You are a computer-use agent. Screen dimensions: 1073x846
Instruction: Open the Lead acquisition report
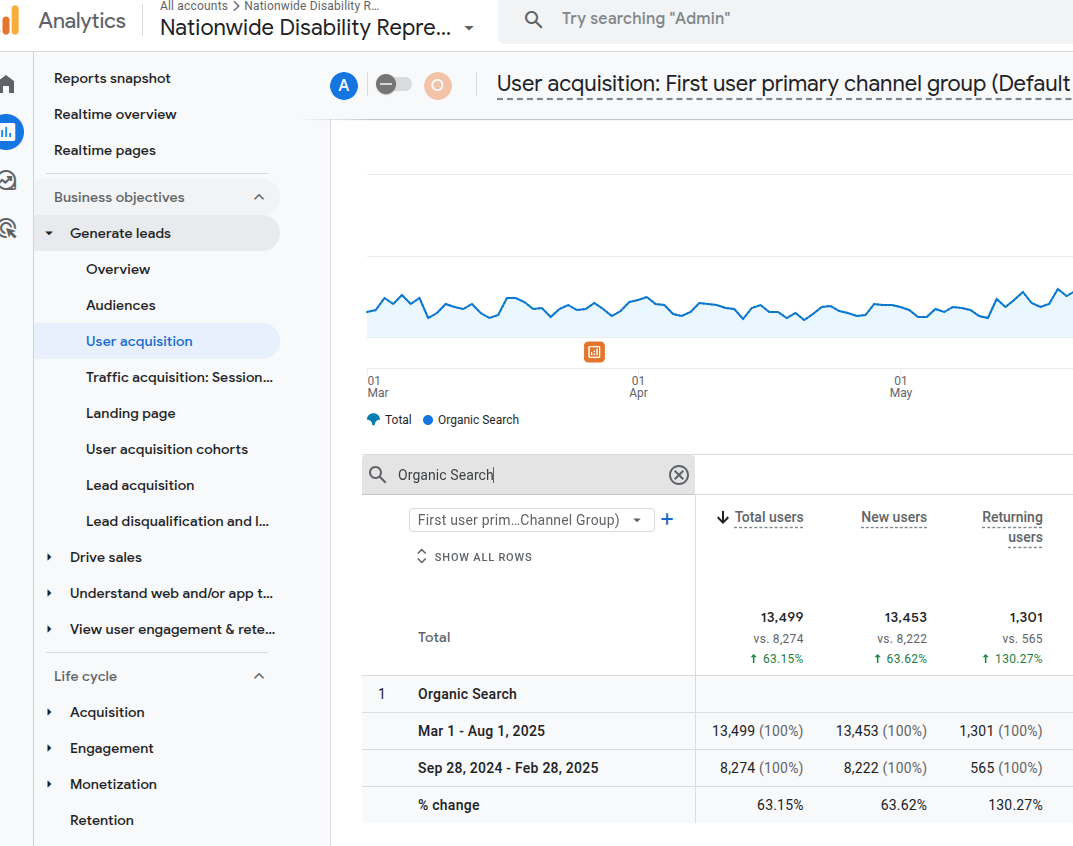coord(140,485)
